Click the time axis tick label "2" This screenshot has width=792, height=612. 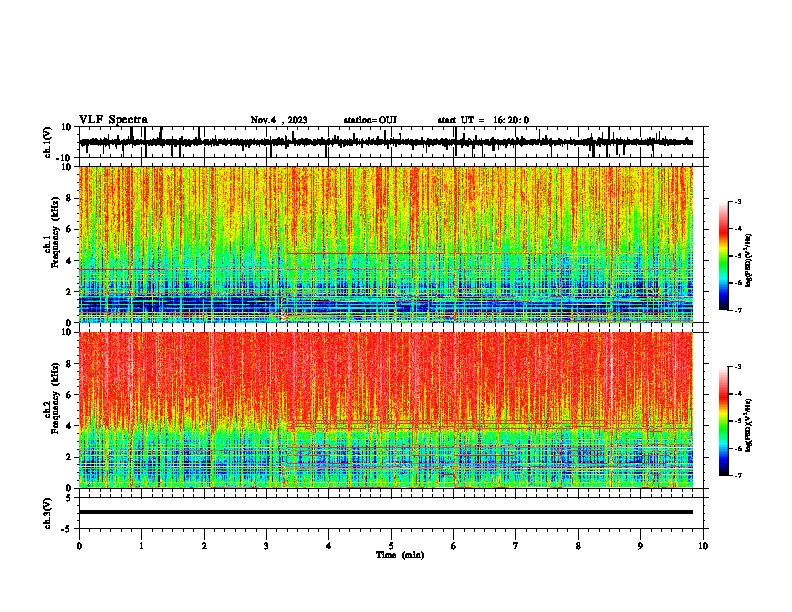point(204,546)
